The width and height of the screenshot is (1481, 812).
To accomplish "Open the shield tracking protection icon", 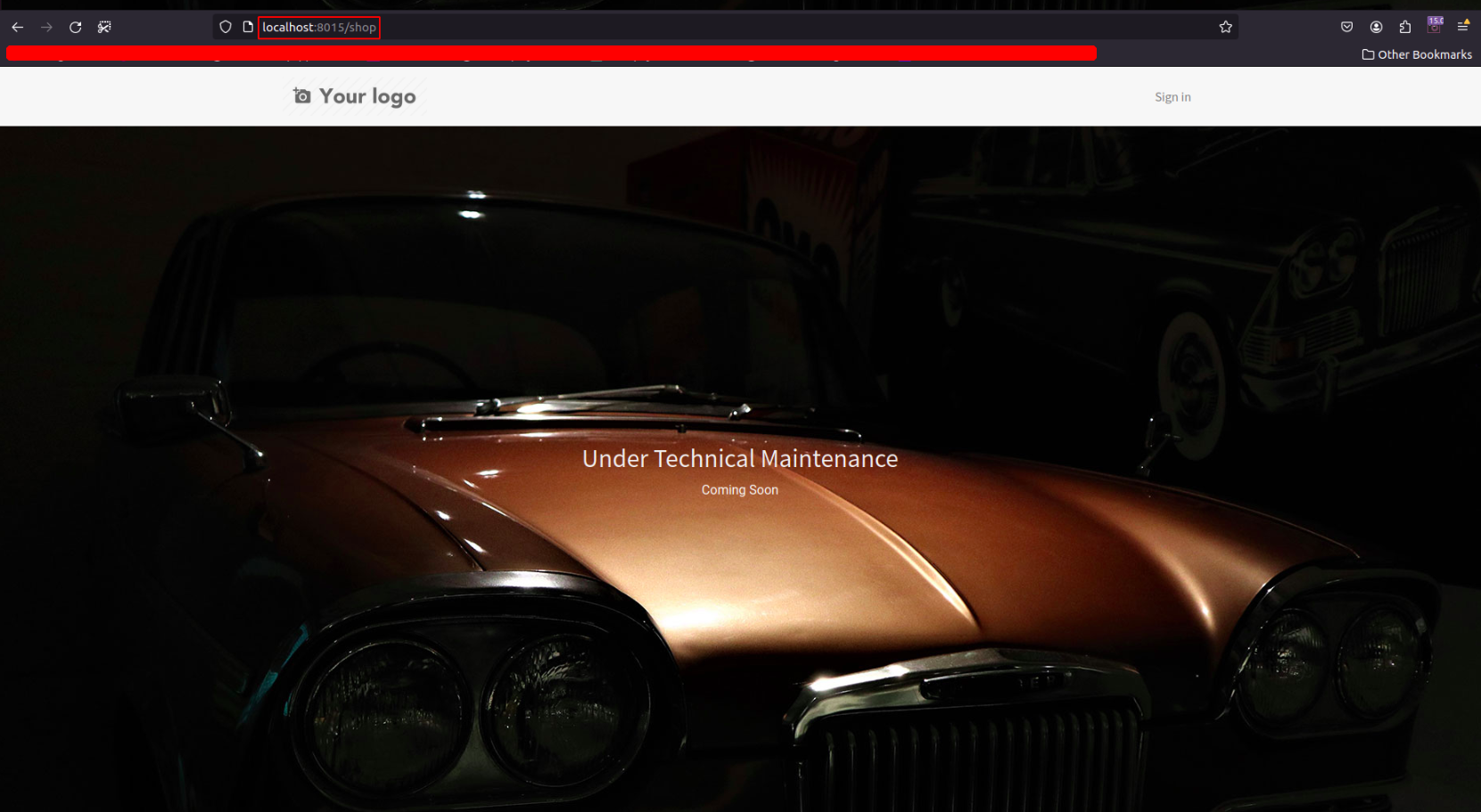I will point(226,28).
